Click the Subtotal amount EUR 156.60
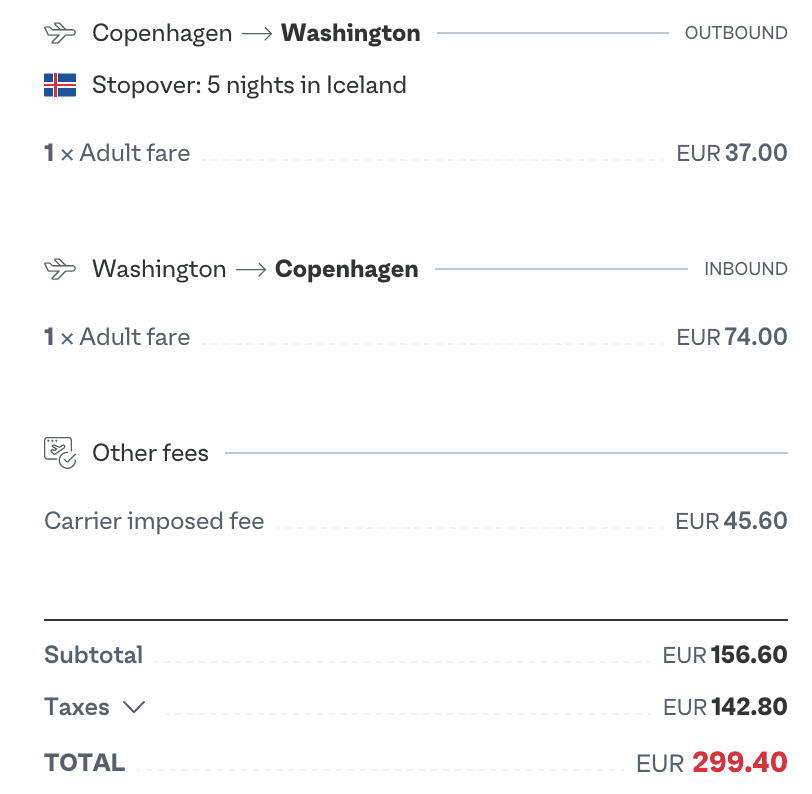812x794 pixels. point(725,655)
